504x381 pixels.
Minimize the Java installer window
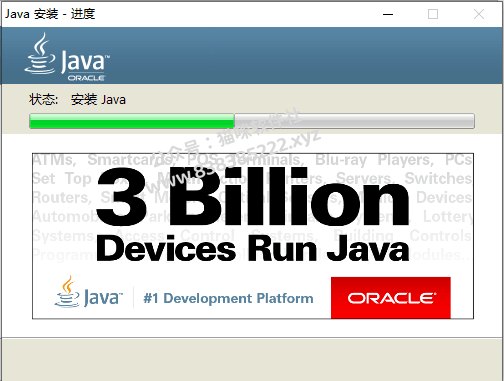pyautogui.click(x=388, y=14)
